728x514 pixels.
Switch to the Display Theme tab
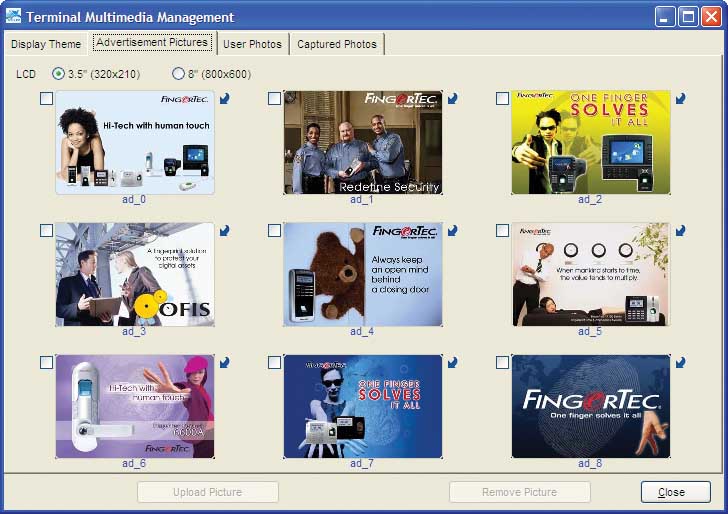[45, 44]
